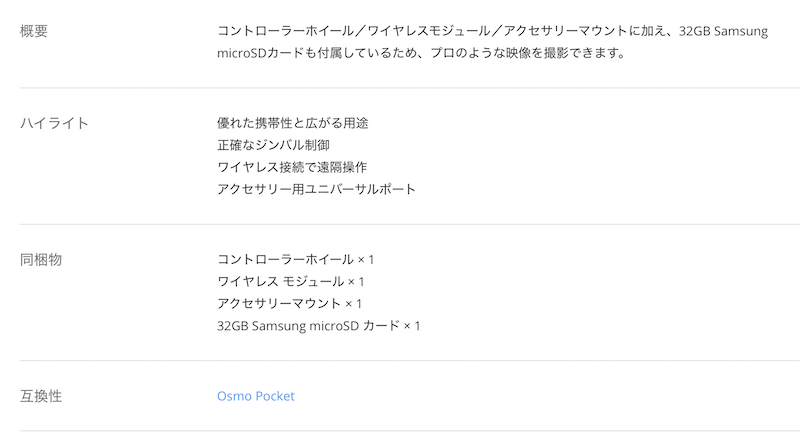Click the ワイヤレス モジュール × 1 item
The image size is (800, 447).
pyautogui.click(x=290, y=281)
